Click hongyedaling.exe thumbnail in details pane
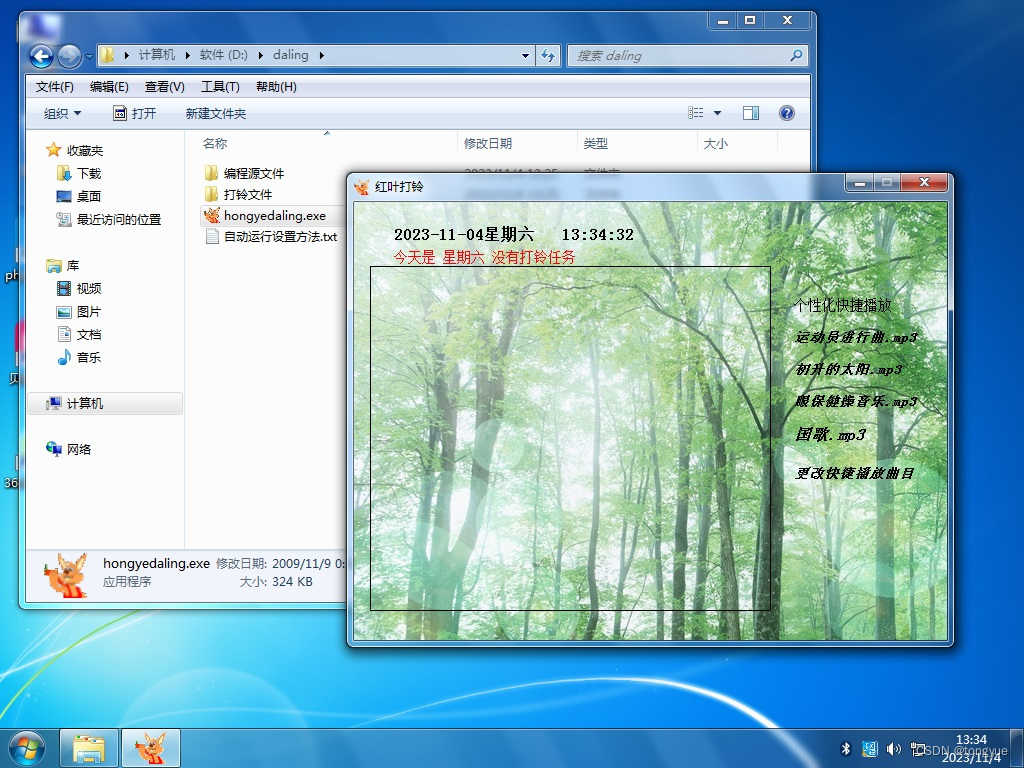The height and width of the screenshot is (768, 1024). coord(67,575)
